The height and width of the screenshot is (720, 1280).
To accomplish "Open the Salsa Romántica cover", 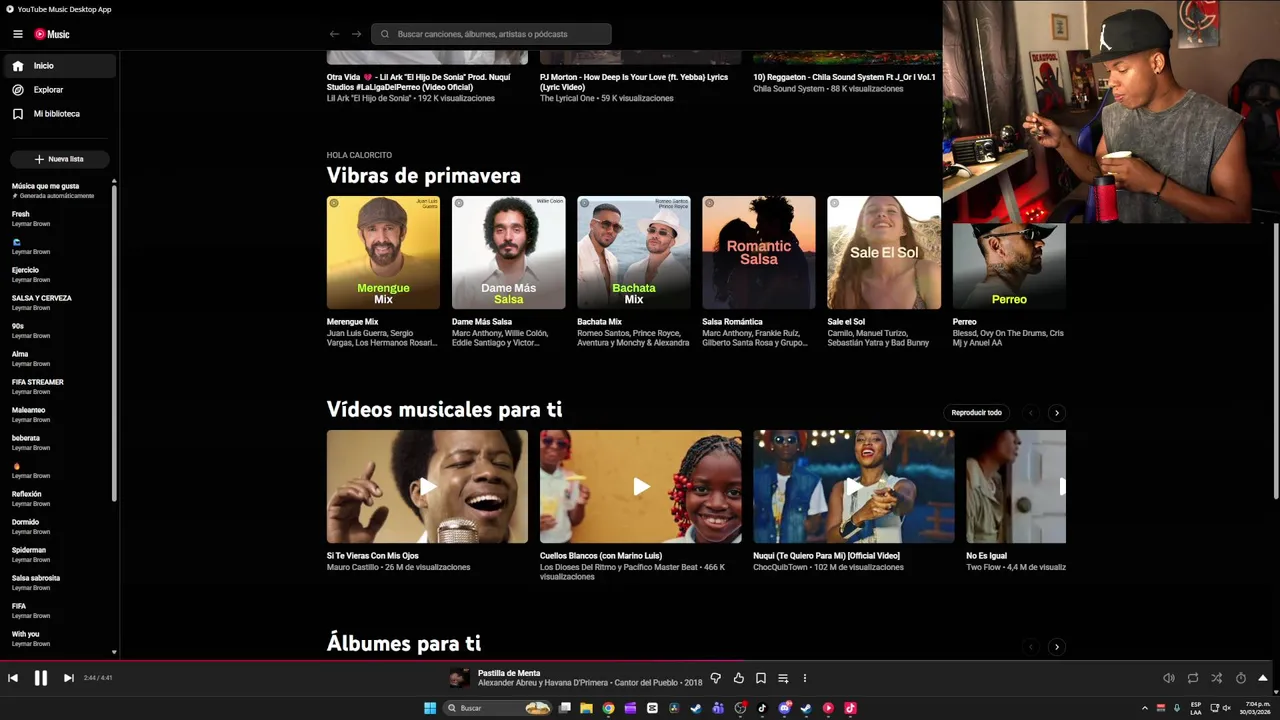I will (758, 252).
